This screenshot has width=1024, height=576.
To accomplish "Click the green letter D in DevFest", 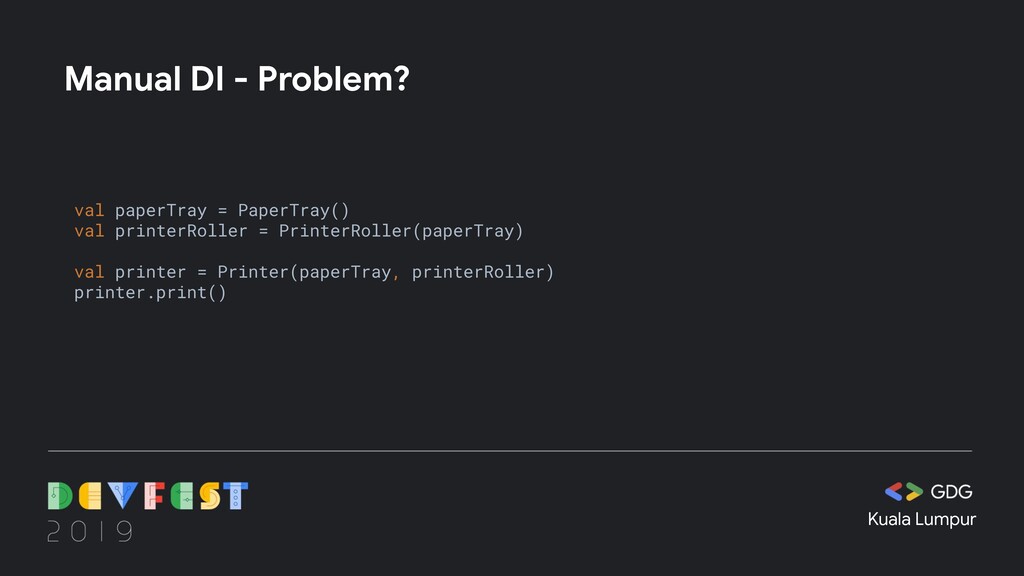I will pos(60,496).
